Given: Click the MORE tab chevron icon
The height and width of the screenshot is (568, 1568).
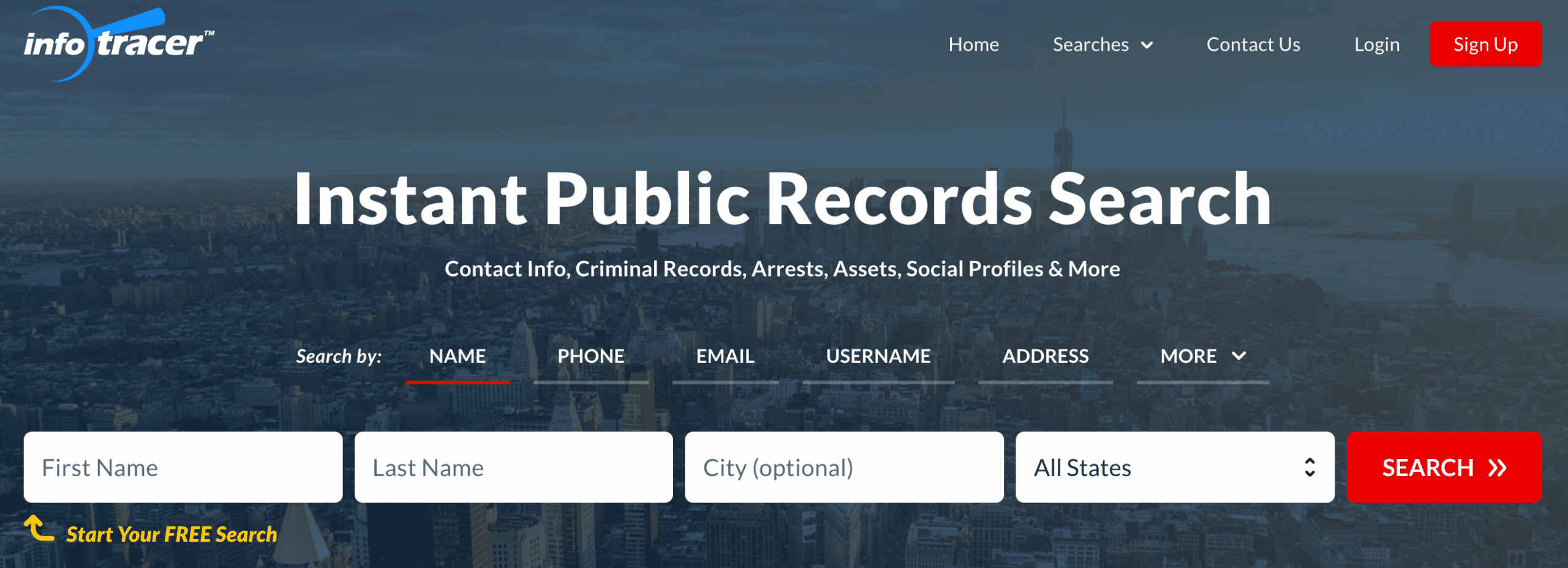Looking at the screenshot, I should [1238, 356].
